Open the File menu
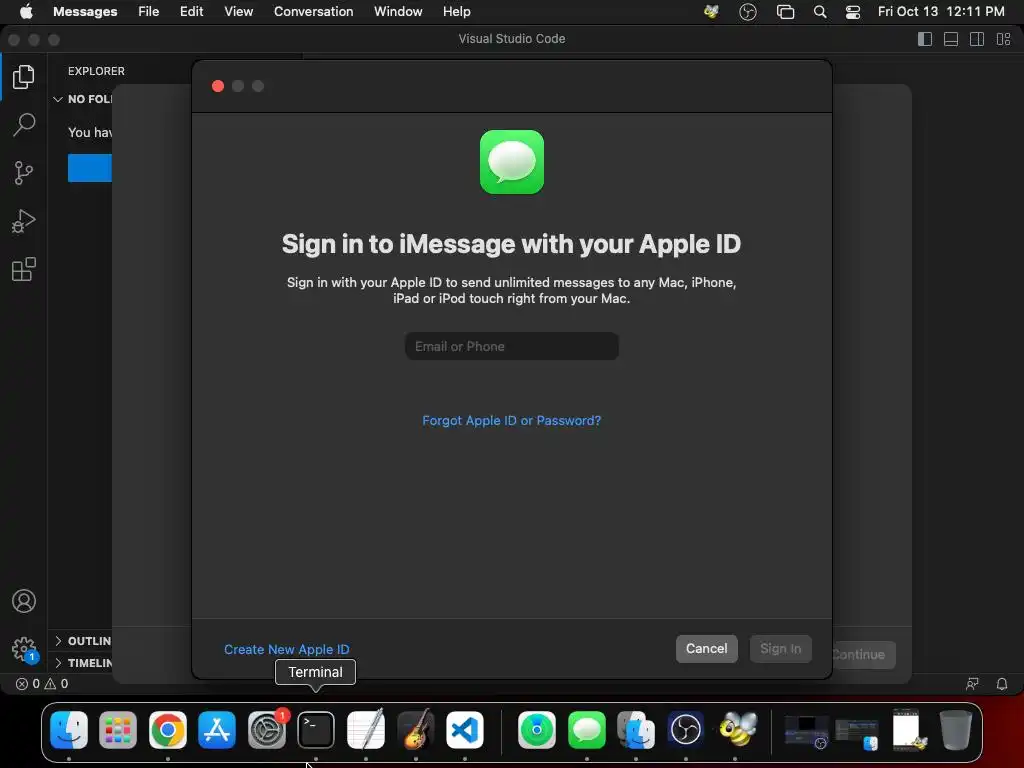The image size is (1024, 768). tap(149, 12)
